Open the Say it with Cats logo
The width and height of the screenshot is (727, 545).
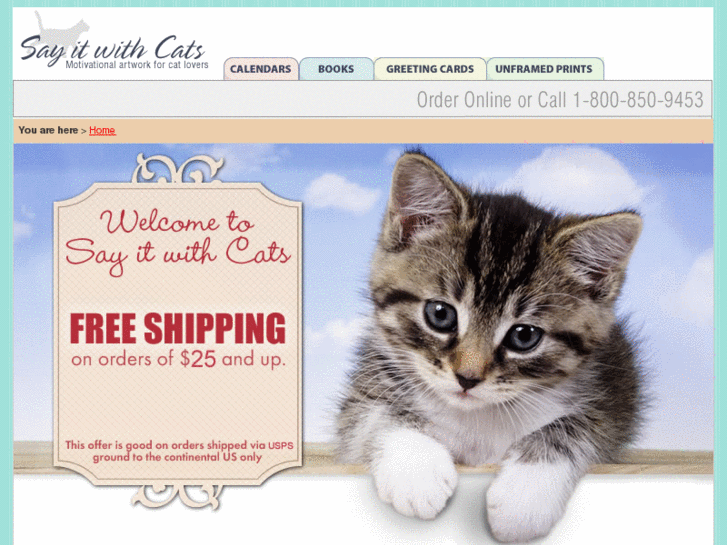pos(114,41)
